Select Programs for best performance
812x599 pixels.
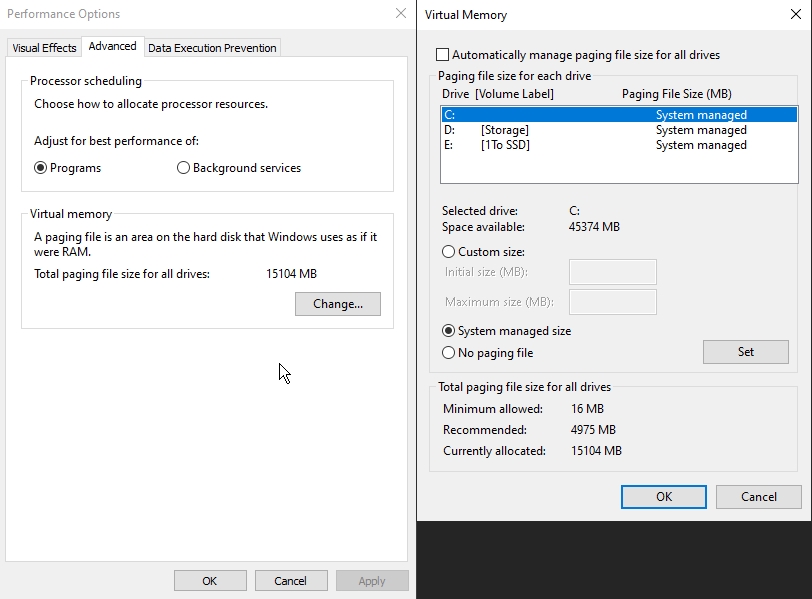pyautogui.click(x=41, y=168)
